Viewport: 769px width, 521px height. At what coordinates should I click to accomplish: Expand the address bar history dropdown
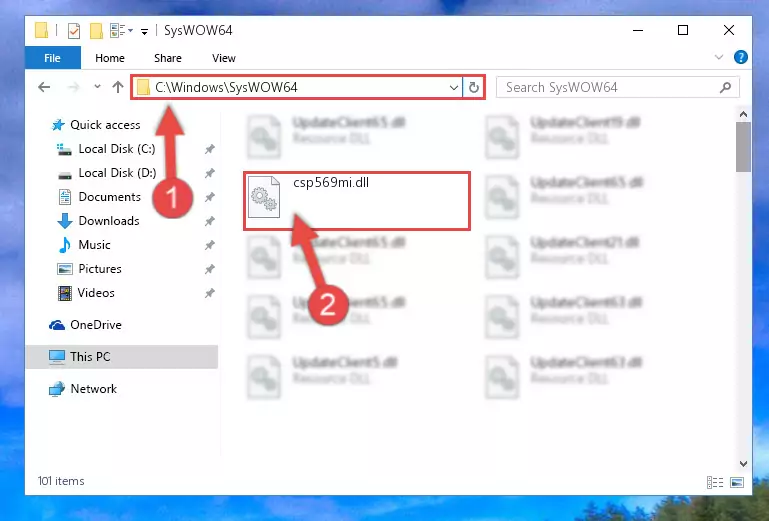click(454, 88)
